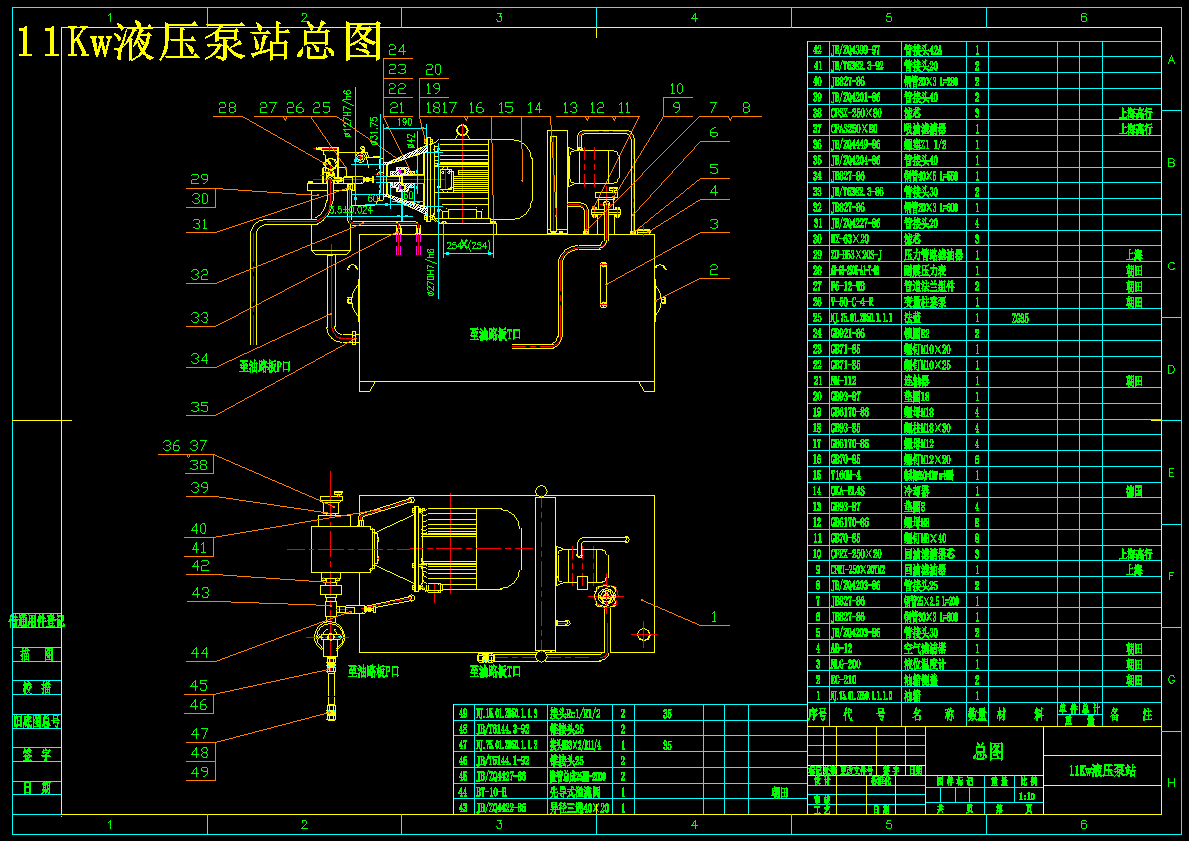This screenshot has height=841, width=1189.
Task: Select the "ø127H7/h6" fit dimension
Action: click(x=347, y=115)
